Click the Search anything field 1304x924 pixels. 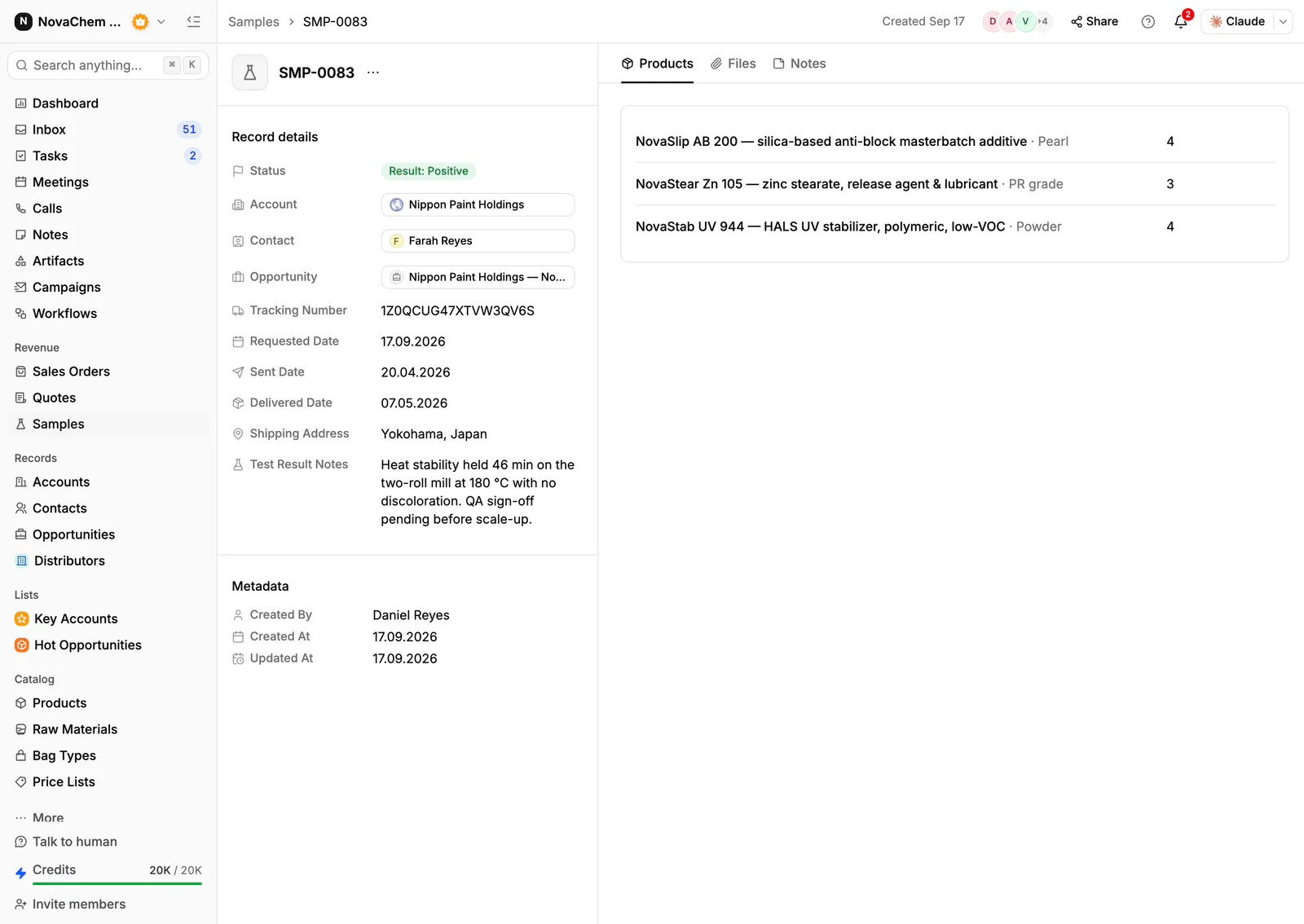[108, 65]
